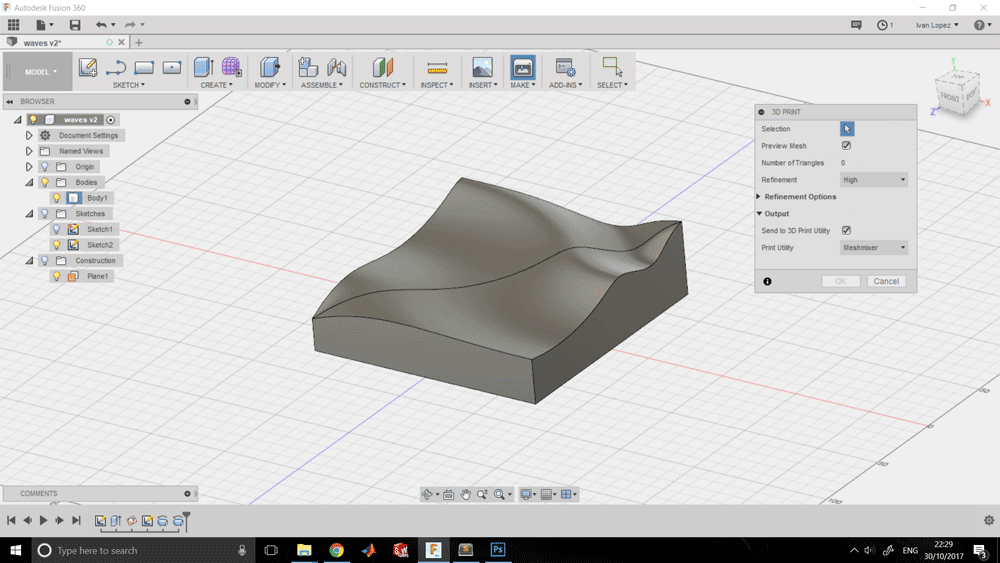Open the comments notification icon
This screenshot has width=1000, height=563.
click(x=856, y=25)
